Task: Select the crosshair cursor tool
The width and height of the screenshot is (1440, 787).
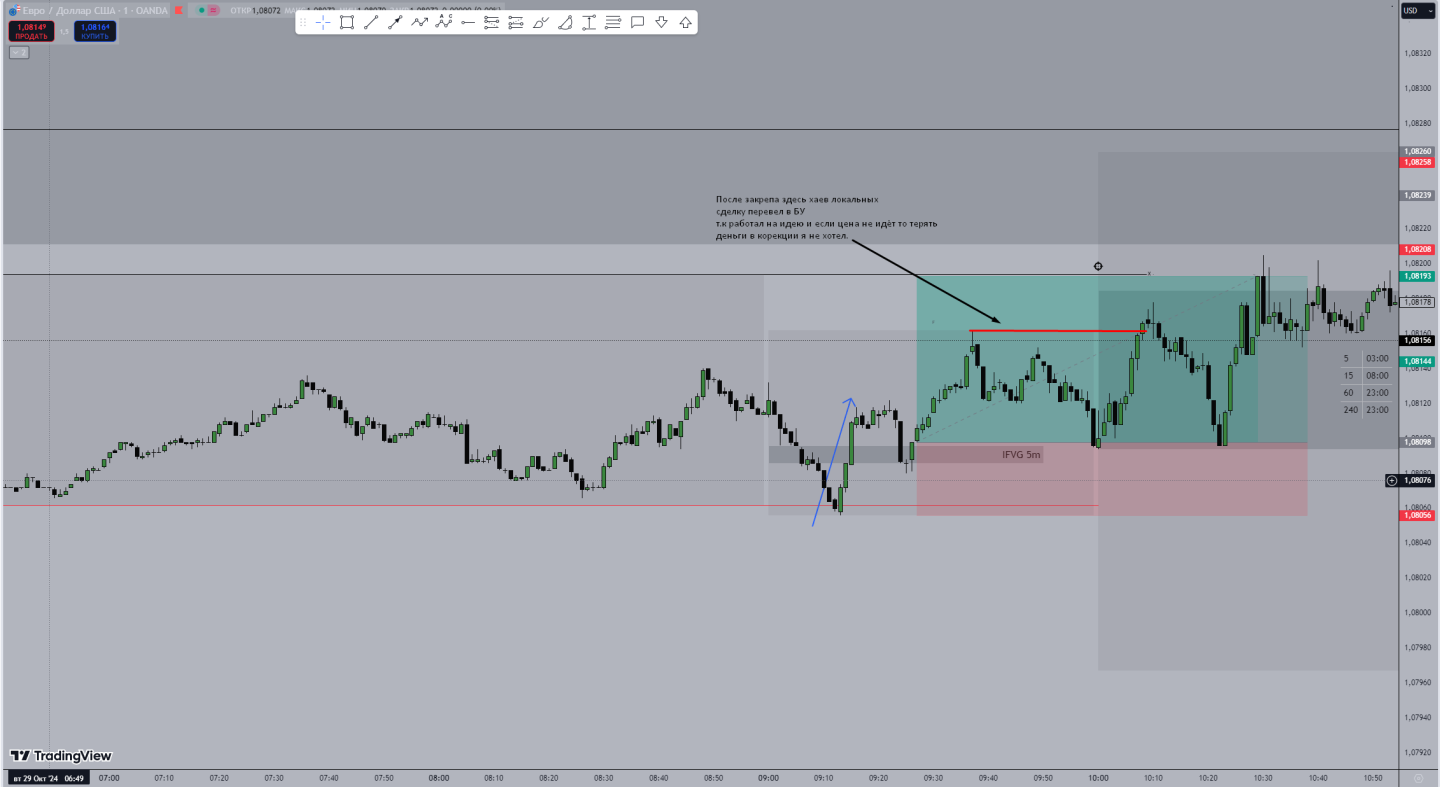Action: click(323, 22)
